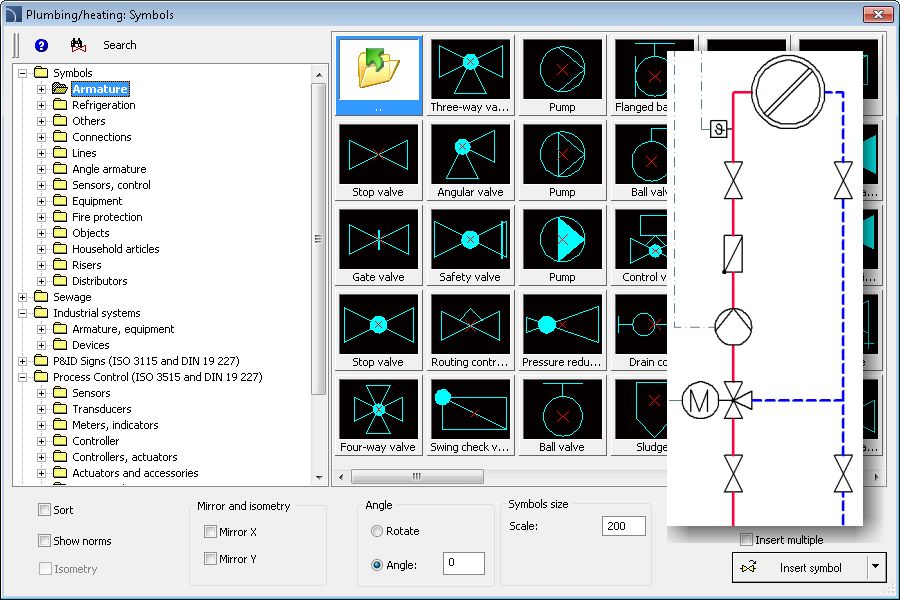Check the Mirror X option

pos(210,532)
